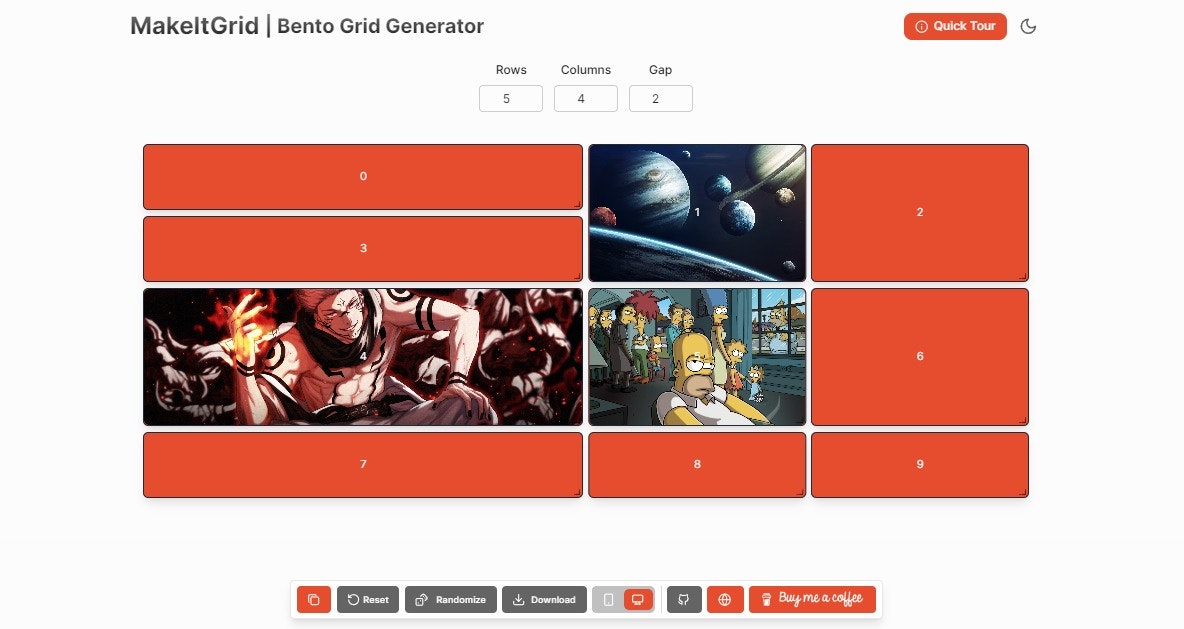Click Buy me a coffee button

coord(812,600)
